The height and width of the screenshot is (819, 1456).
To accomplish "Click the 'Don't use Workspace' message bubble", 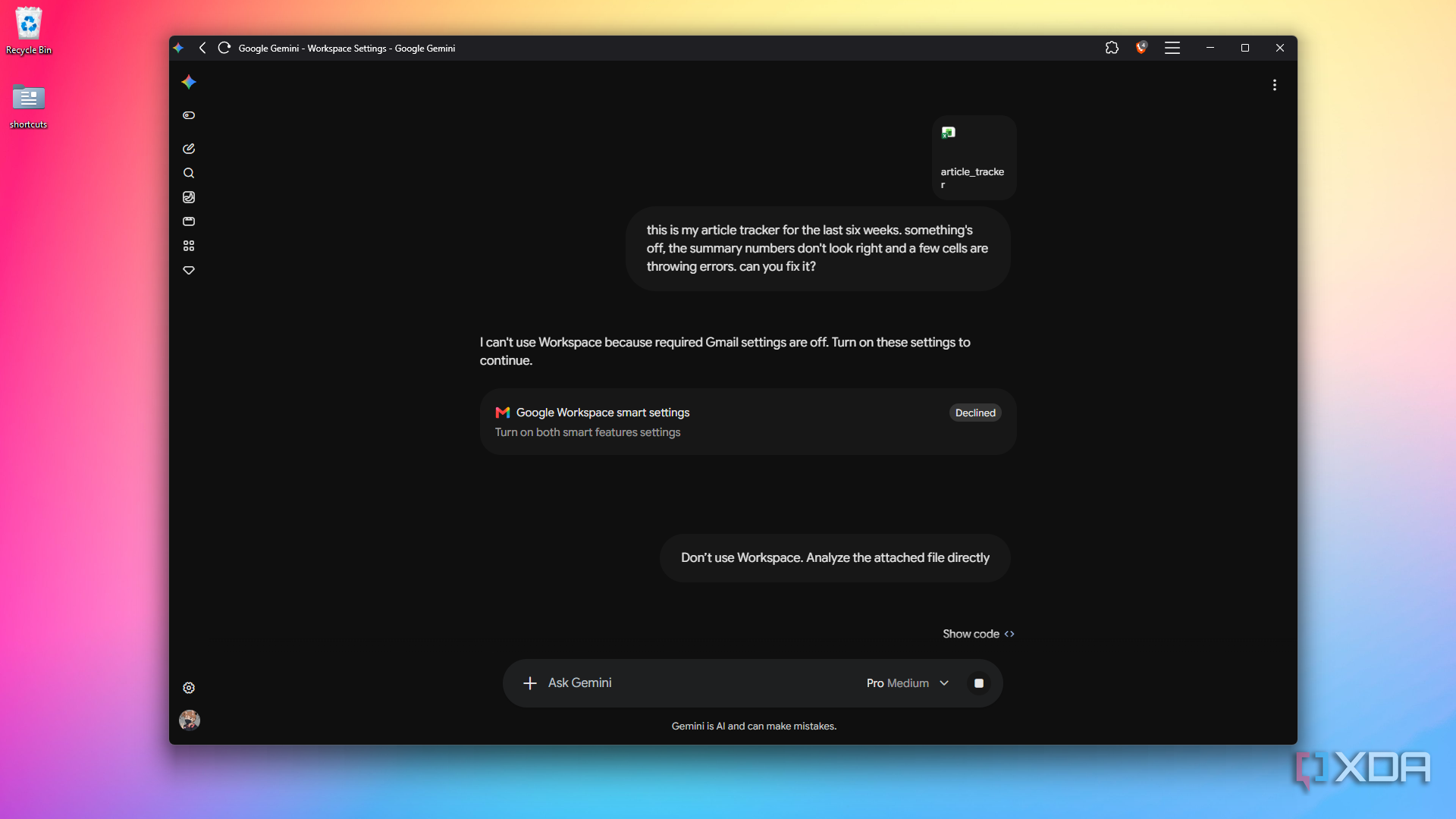I will [835, 558].
